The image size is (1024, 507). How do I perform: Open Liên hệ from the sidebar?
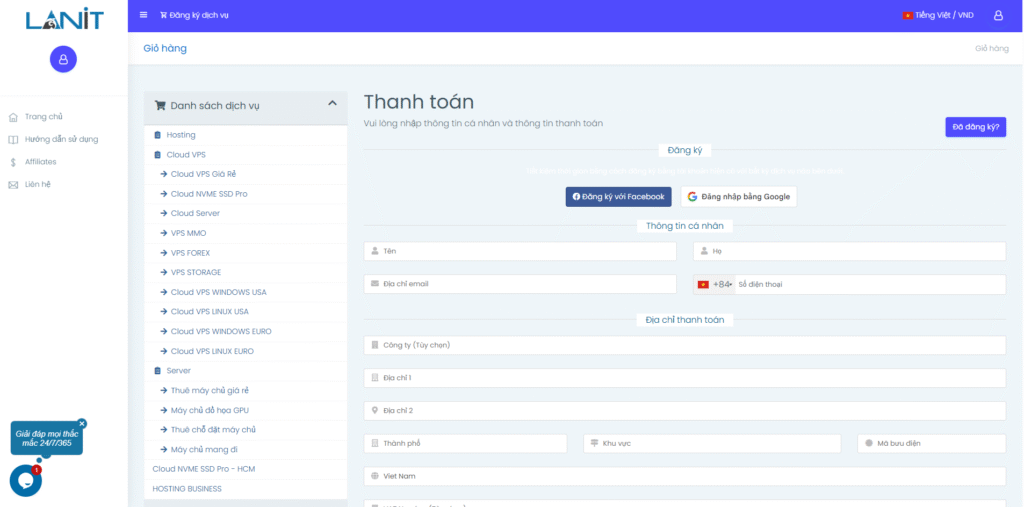tap(38, 184)
